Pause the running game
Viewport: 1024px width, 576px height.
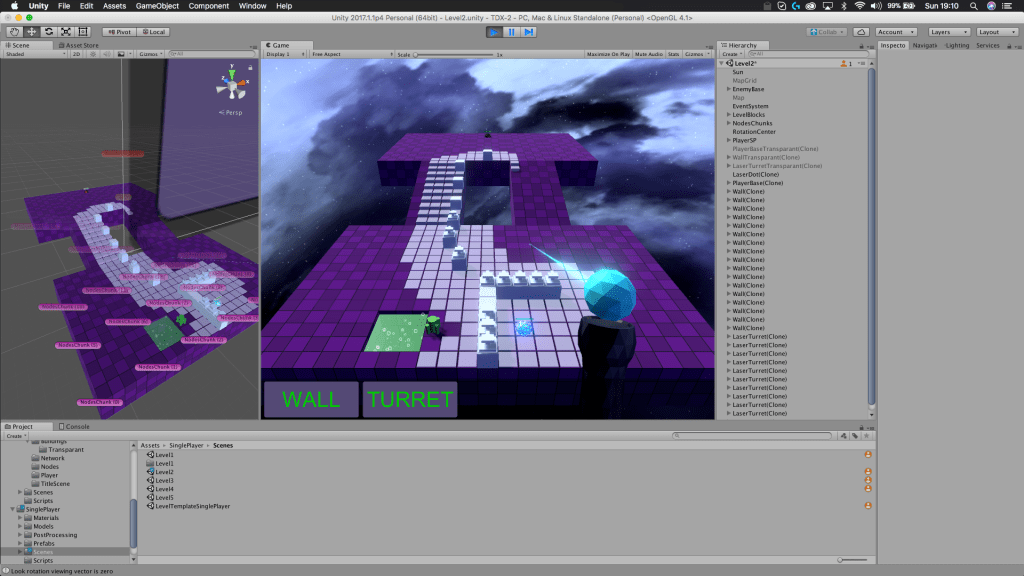[511, 32]
